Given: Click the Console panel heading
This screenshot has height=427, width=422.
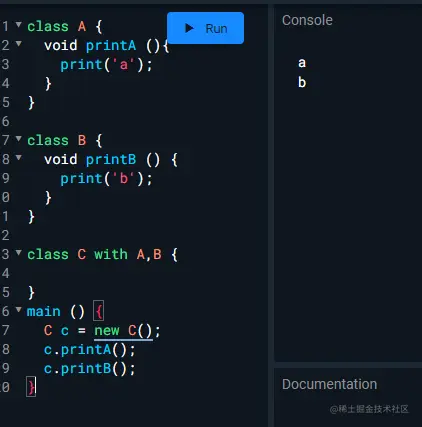Looking at the screenshot, I should coord(307,20).
